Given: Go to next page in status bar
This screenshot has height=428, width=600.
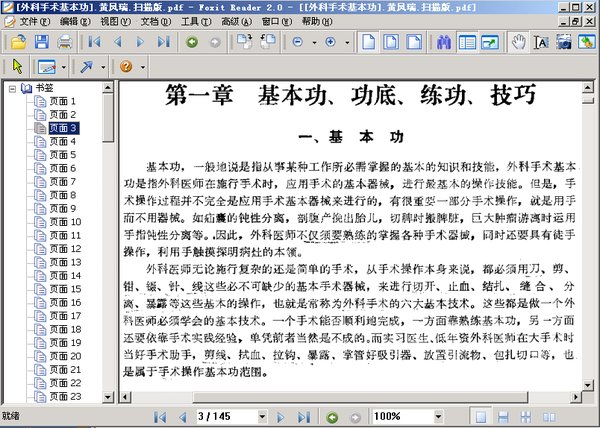Looking at the screenshot, I should pos(280,417).
